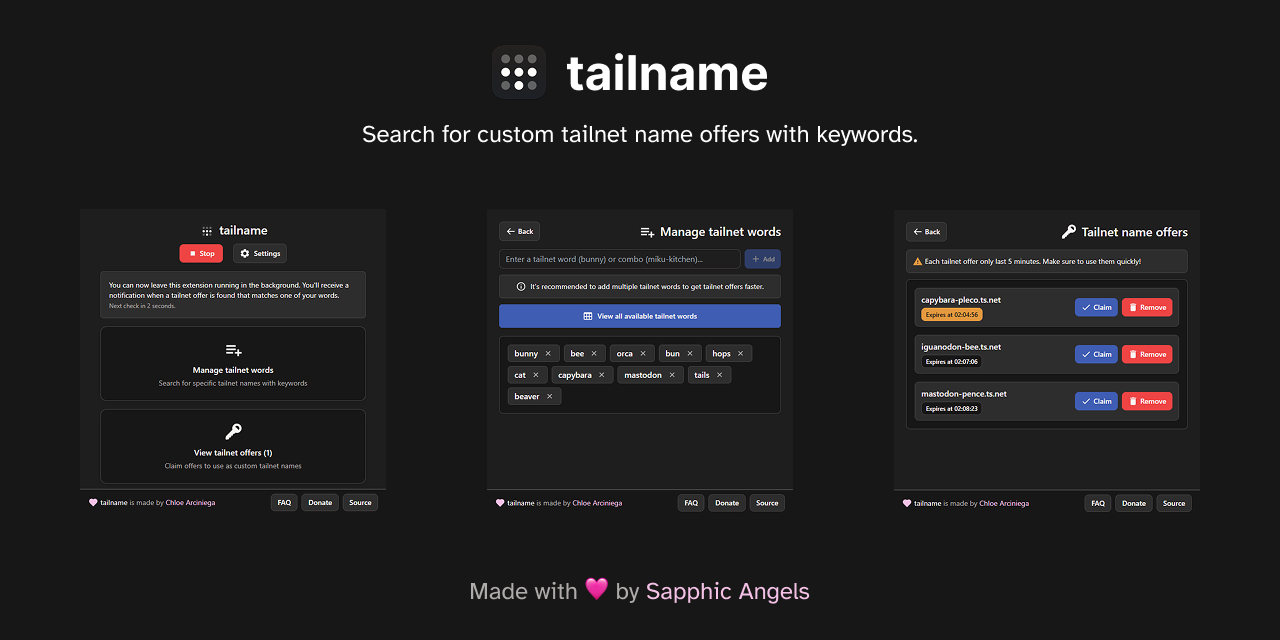
Task: Open Chloe Arciniega link in Manage words panel
Action: (597, 503)
